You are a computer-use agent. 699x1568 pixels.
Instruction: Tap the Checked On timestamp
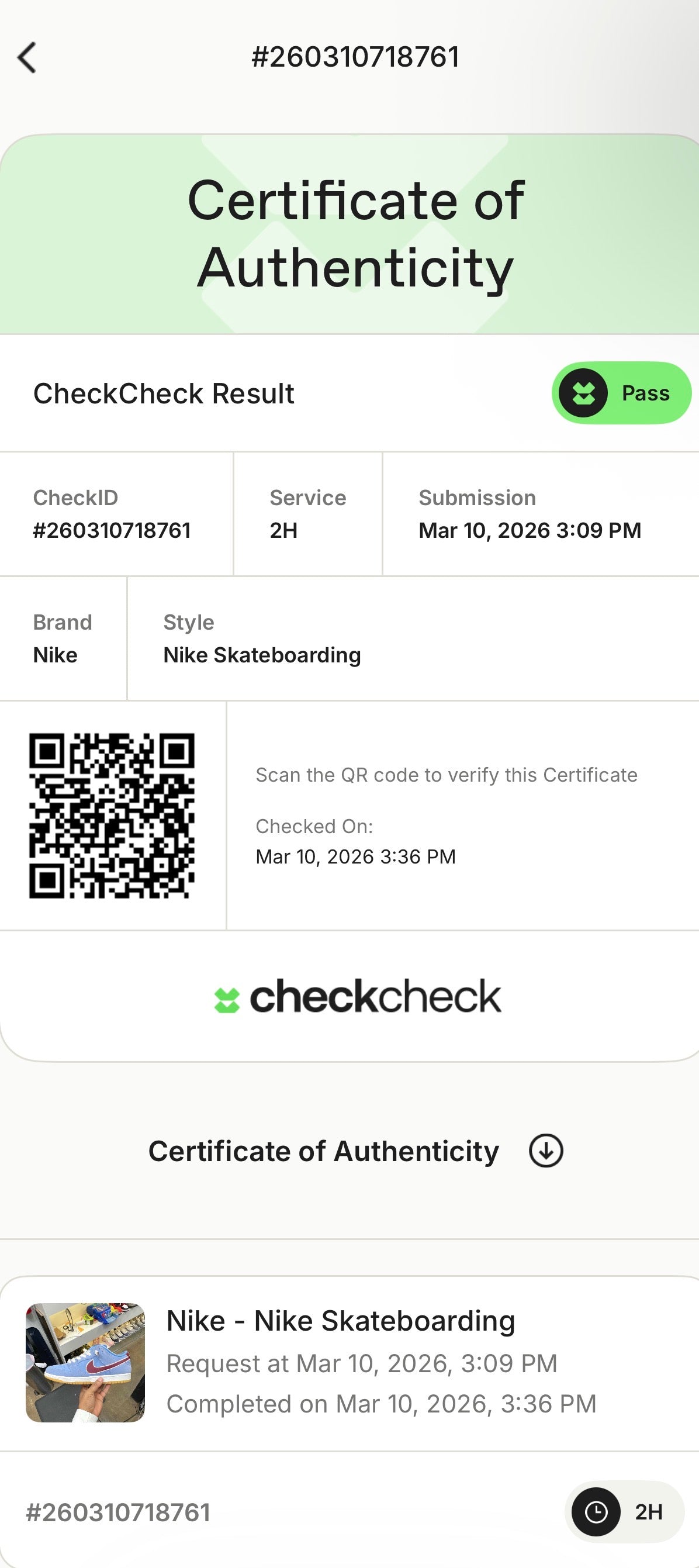[355, 856]
